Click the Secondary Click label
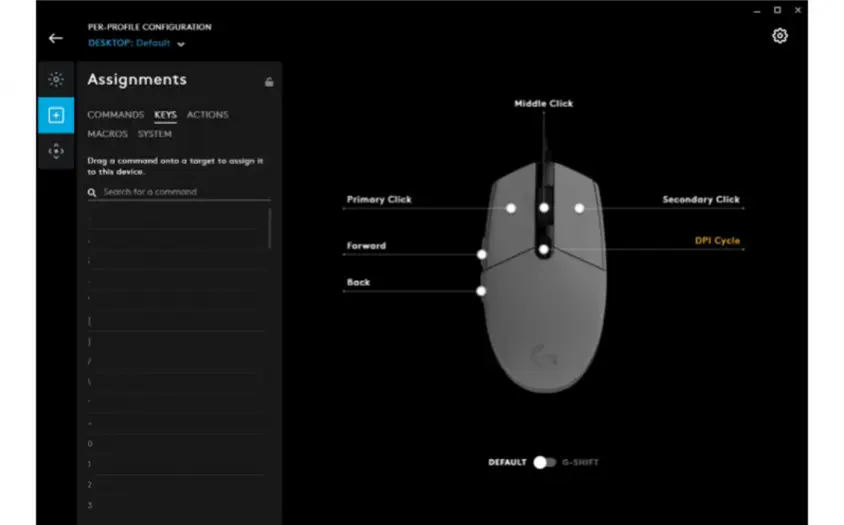This screenshot has width=844, height=525. point(701,200)
